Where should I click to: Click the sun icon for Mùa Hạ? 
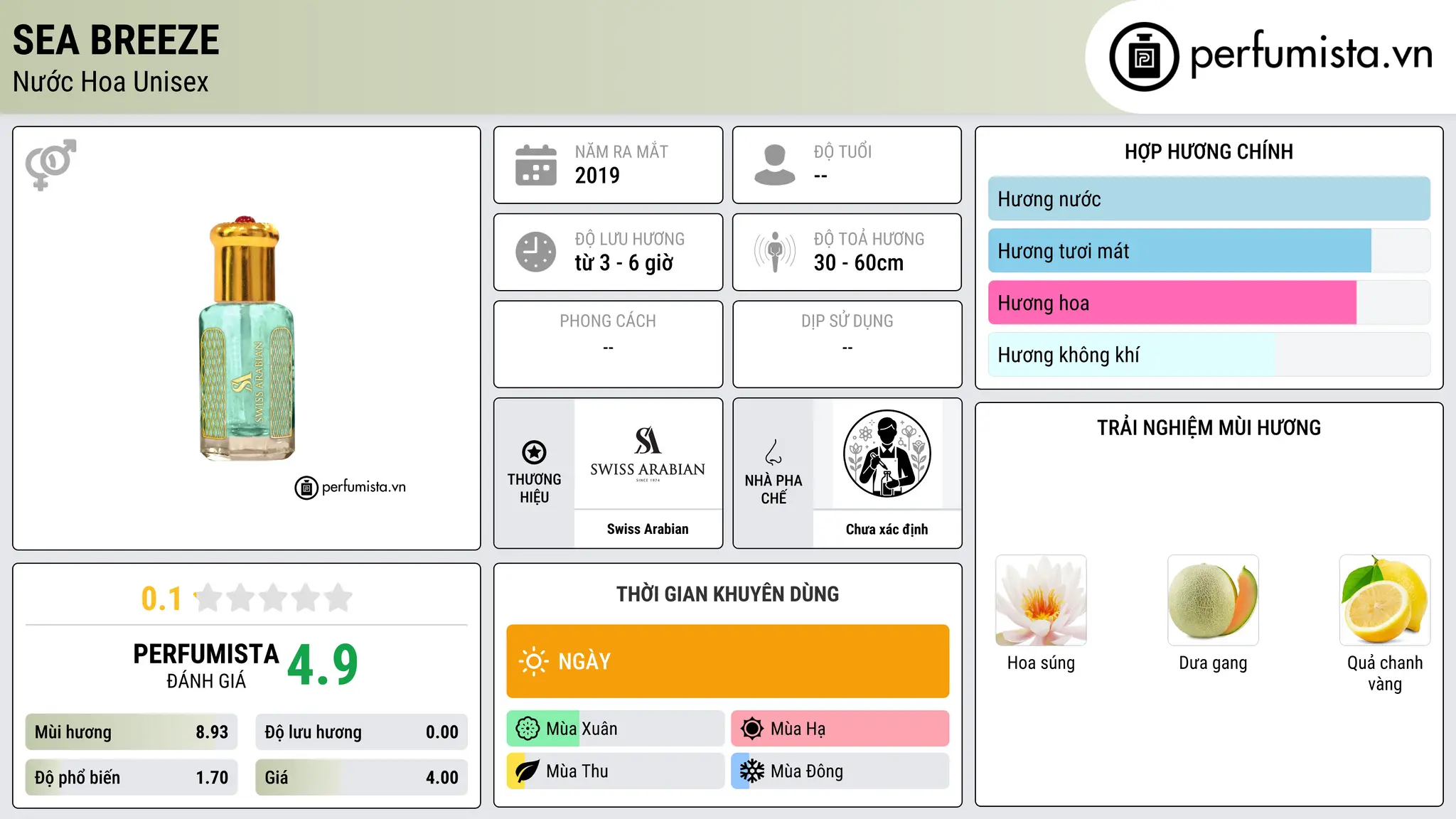point(752,729)
